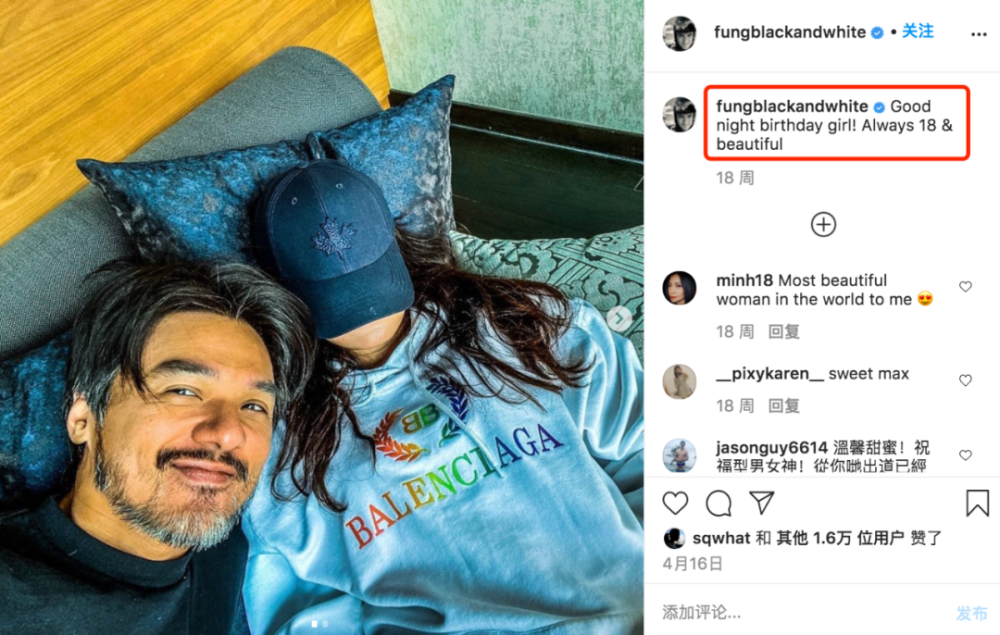Click the 添加评论 comment input field
The height and width of the screenshot is (635, 1000).
804,613
